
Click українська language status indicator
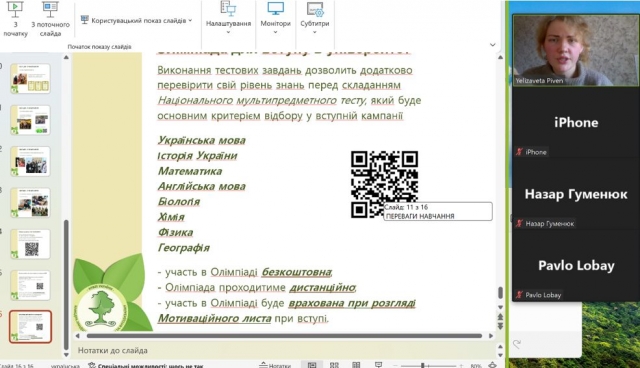65,366
